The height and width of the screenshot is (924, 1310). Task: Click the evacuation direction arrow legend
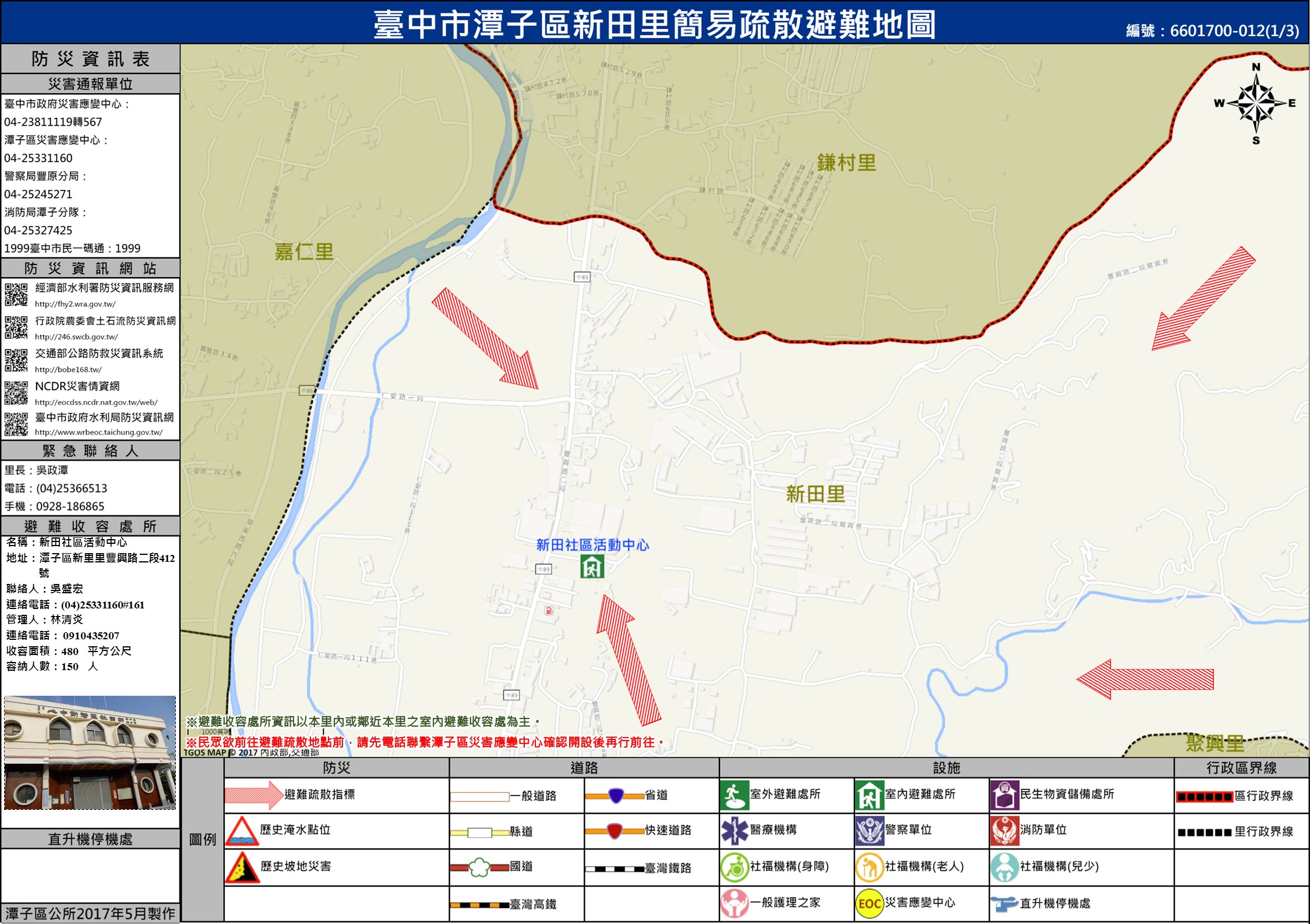coord(254,795)
